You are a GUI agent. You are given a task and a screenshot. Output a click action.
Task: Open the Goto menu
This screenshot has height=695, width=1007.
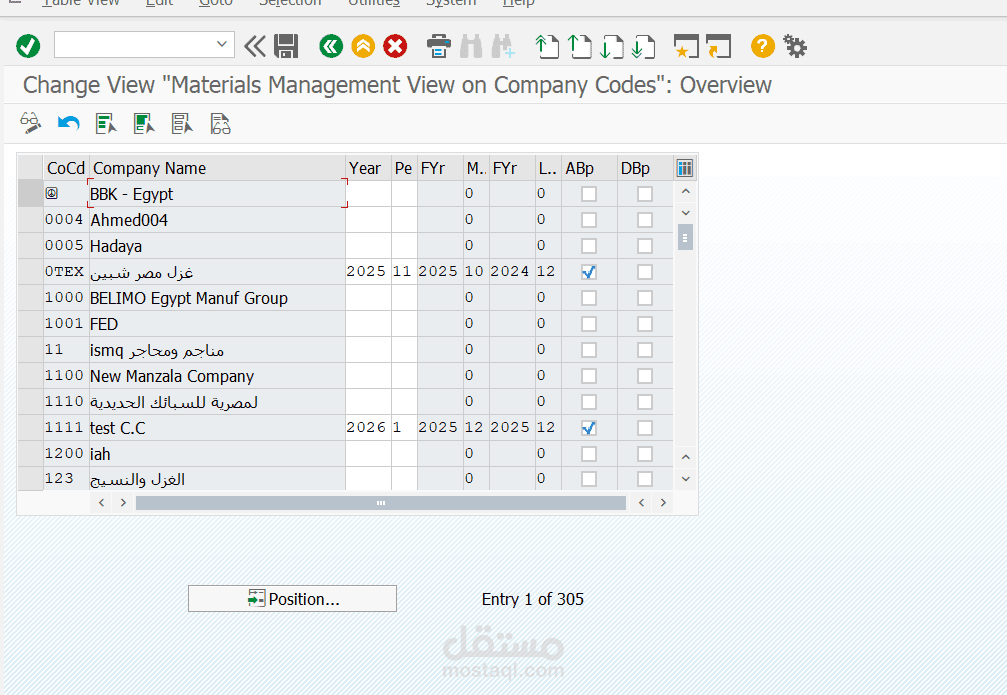coord(216,4)
